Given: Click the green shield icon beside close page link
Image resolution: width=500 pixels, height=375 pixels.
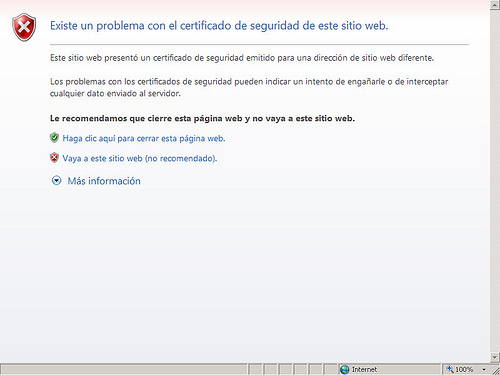Looking at the screenshot, I should click(x=54, y=137).
